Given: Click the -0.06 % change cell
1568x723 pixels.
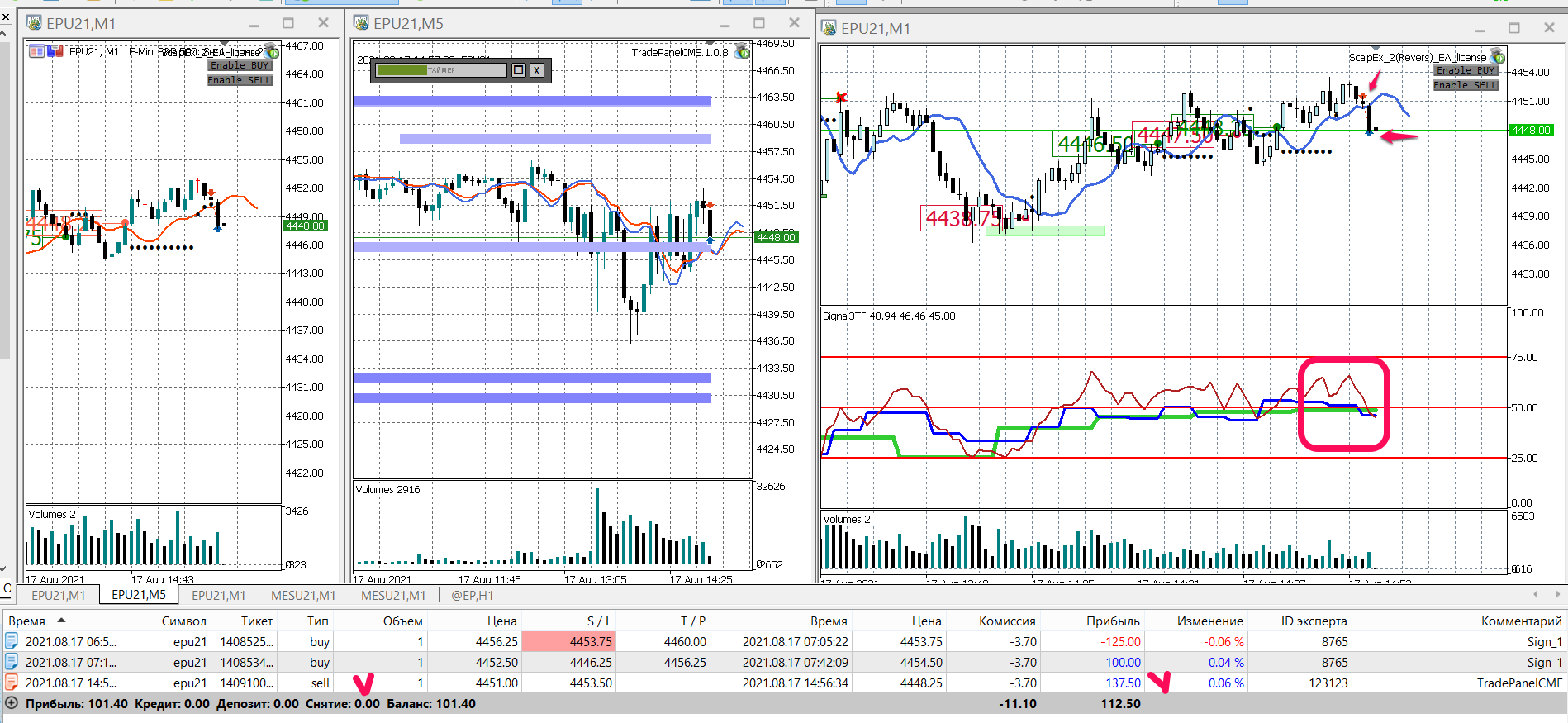Looking at the screenshot, I should (x=1197, y=641).
